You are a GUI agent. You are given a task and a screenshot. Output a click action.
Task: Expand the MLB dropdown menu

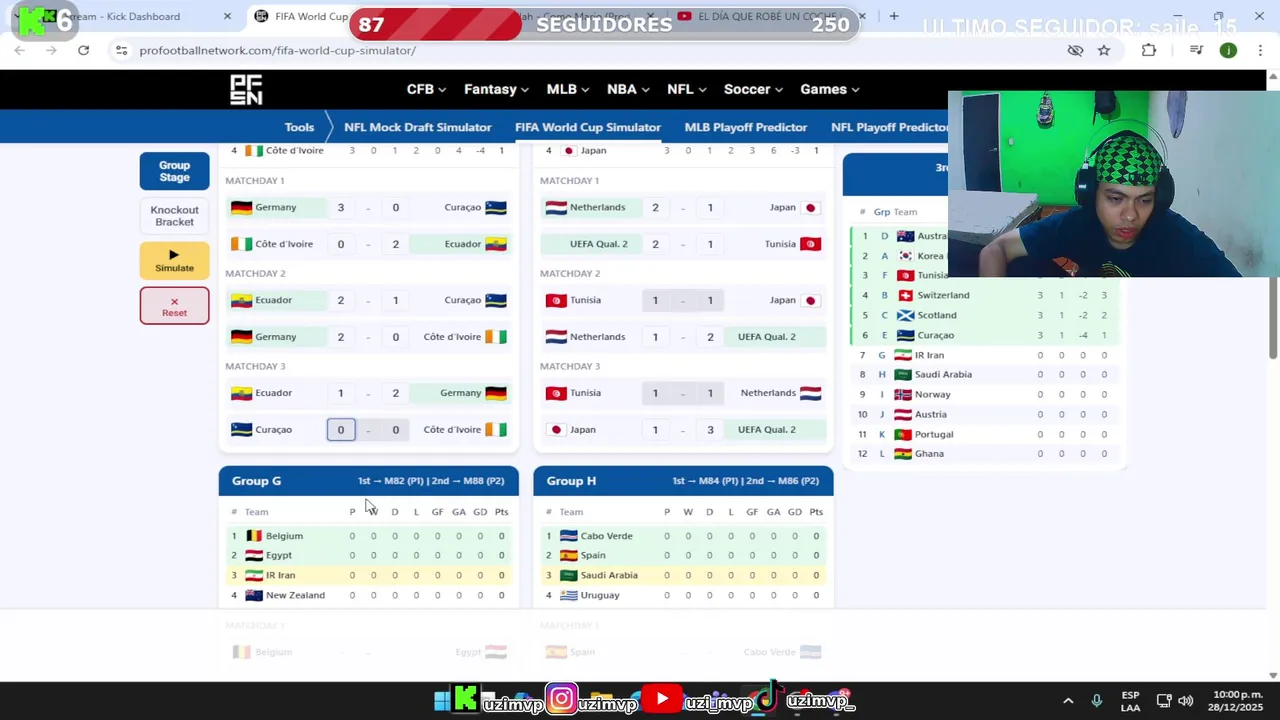[x=567, y=89]
